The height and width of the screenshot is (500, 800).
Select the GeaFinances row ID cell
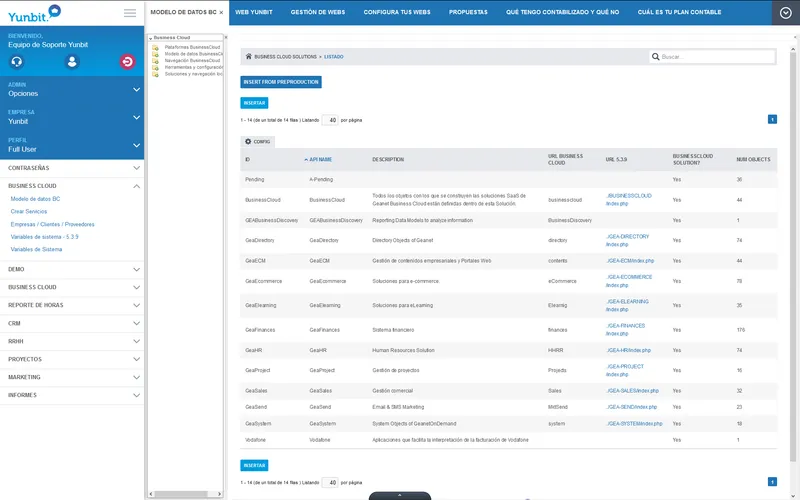260,330
